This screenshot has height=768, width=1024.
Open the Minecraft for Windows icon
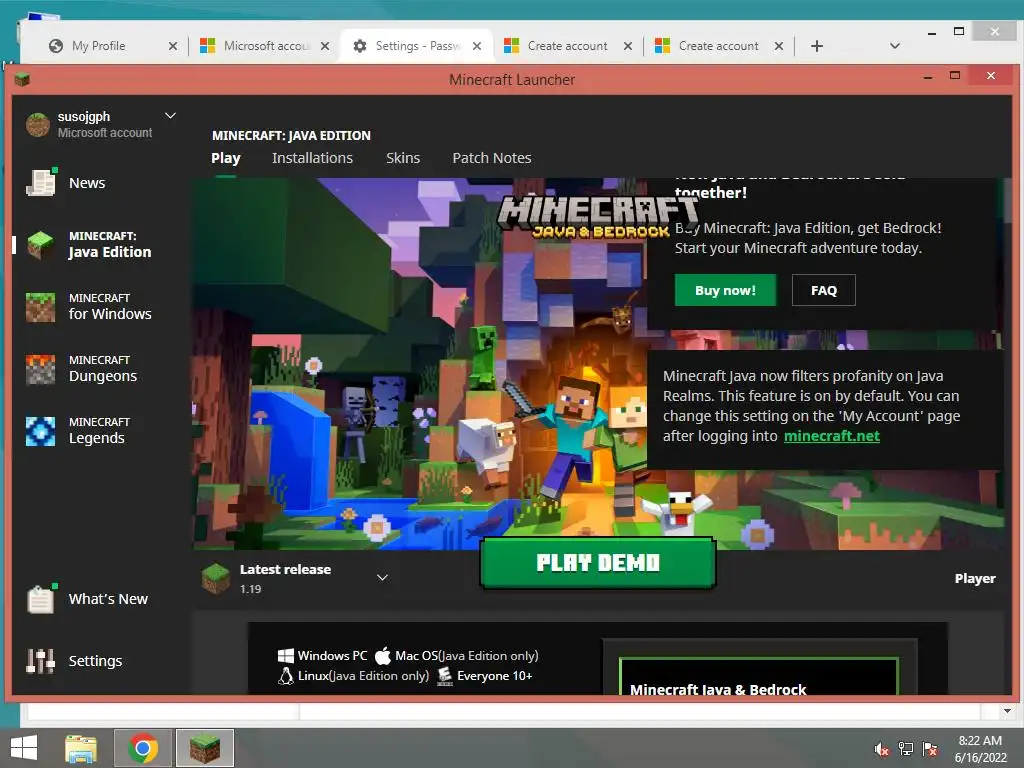coord(40,307)
